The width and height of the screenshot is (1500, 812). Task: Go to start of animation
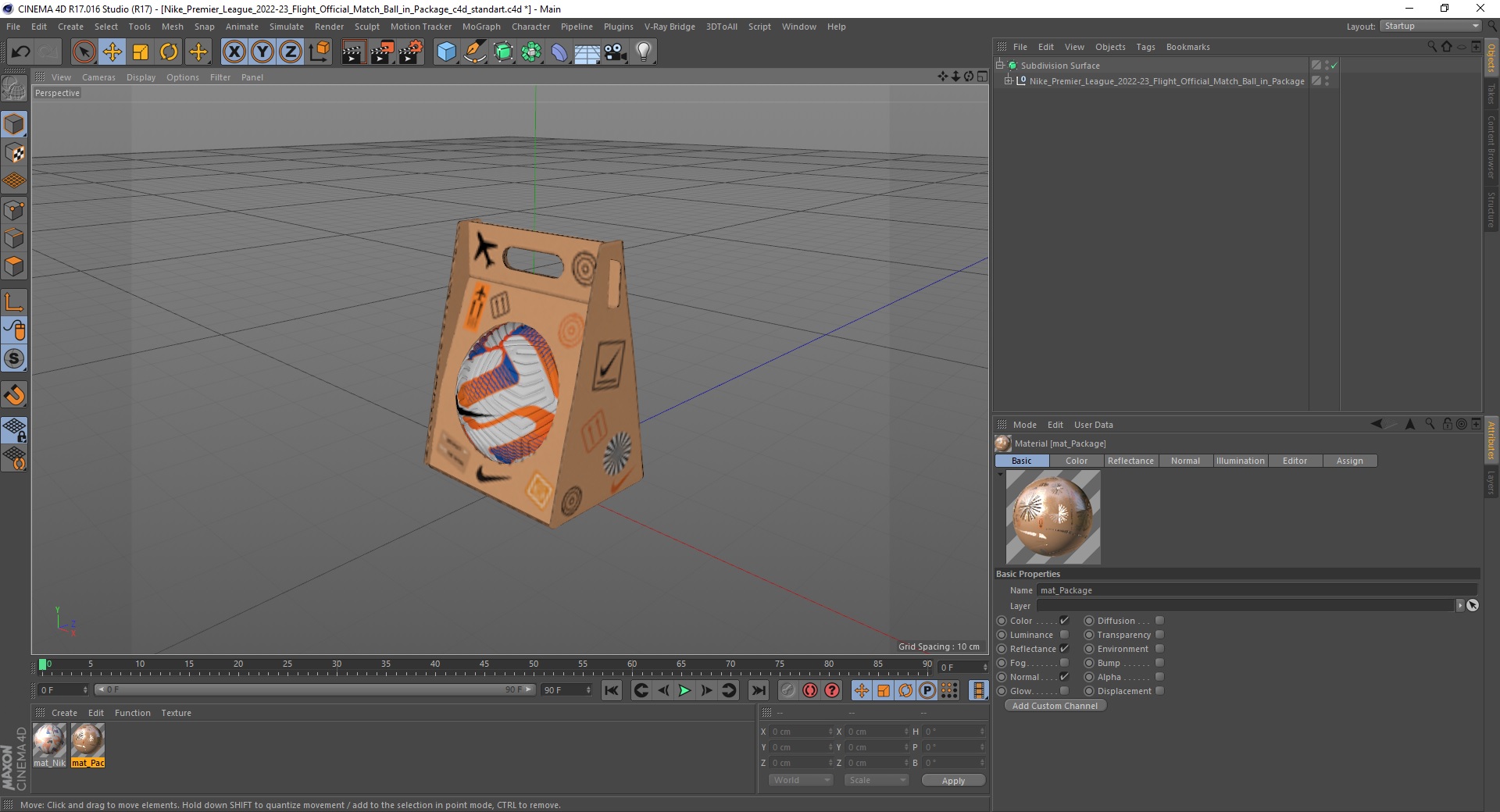point(612,690)
